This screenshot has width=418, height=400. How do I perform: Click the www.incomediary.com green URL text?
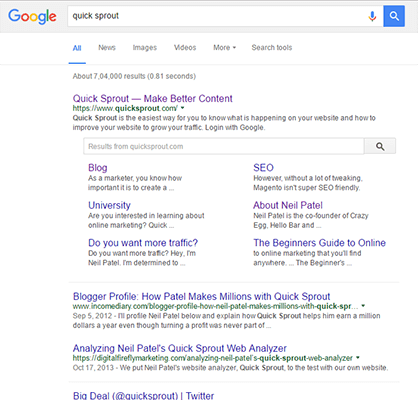click(x=215, y=306)
